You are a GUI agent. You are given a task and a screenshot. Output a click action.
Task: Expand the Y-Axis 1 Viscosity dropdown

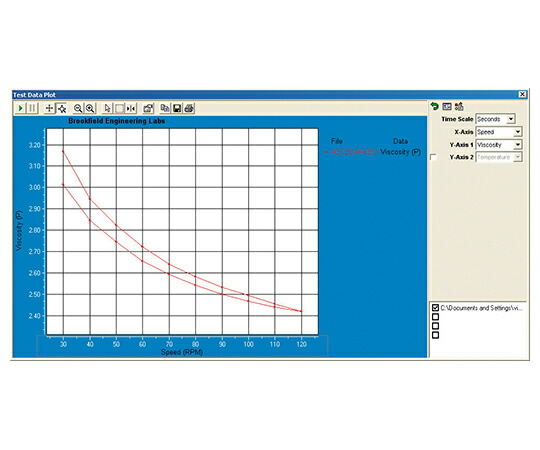click(x=499, y=145)
